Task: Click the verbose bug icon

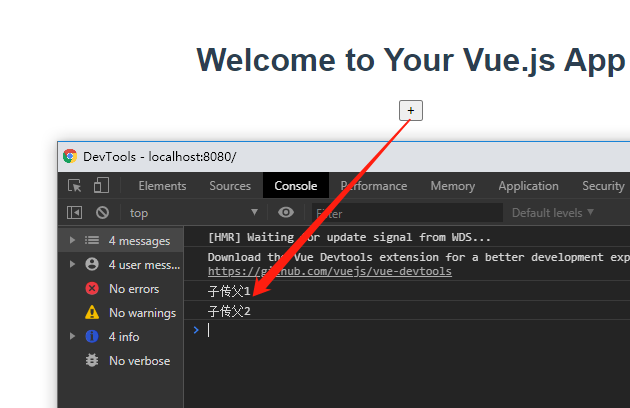Action: (92, 360)
